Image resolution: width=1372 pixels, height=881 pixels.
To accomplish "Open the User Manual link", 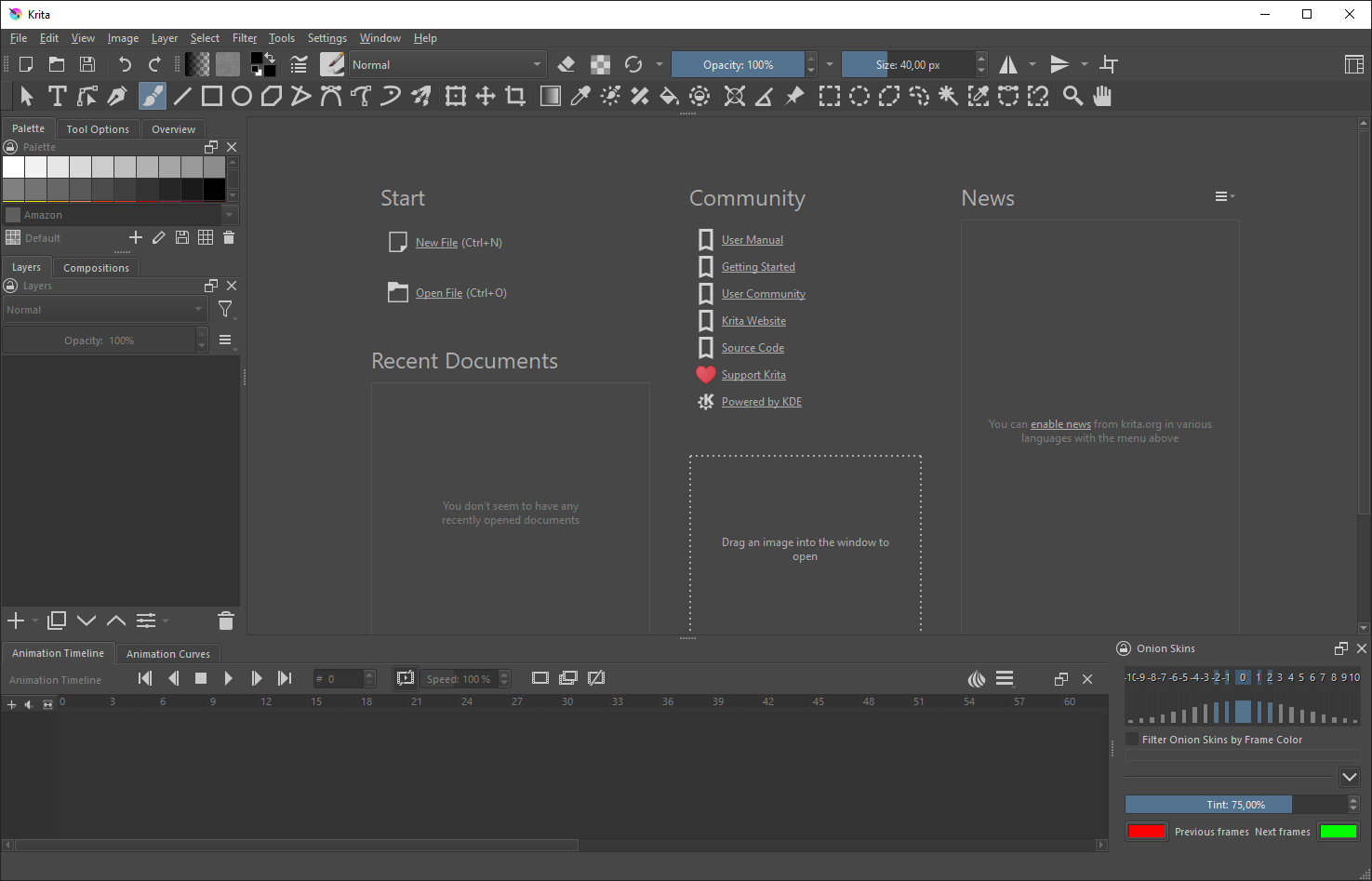I will 753,240.
